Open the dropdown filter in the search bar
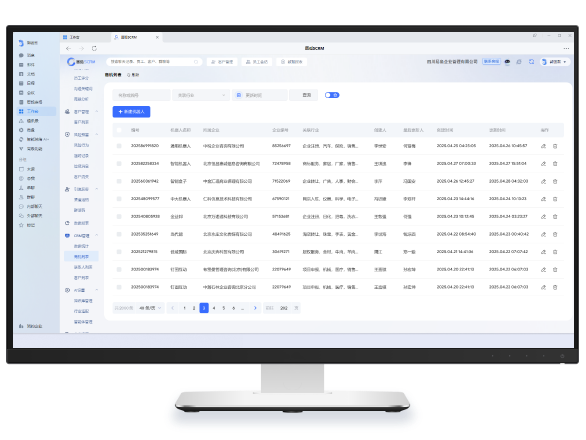Screen dimensions: 586x440 click(x=201, y=95)
